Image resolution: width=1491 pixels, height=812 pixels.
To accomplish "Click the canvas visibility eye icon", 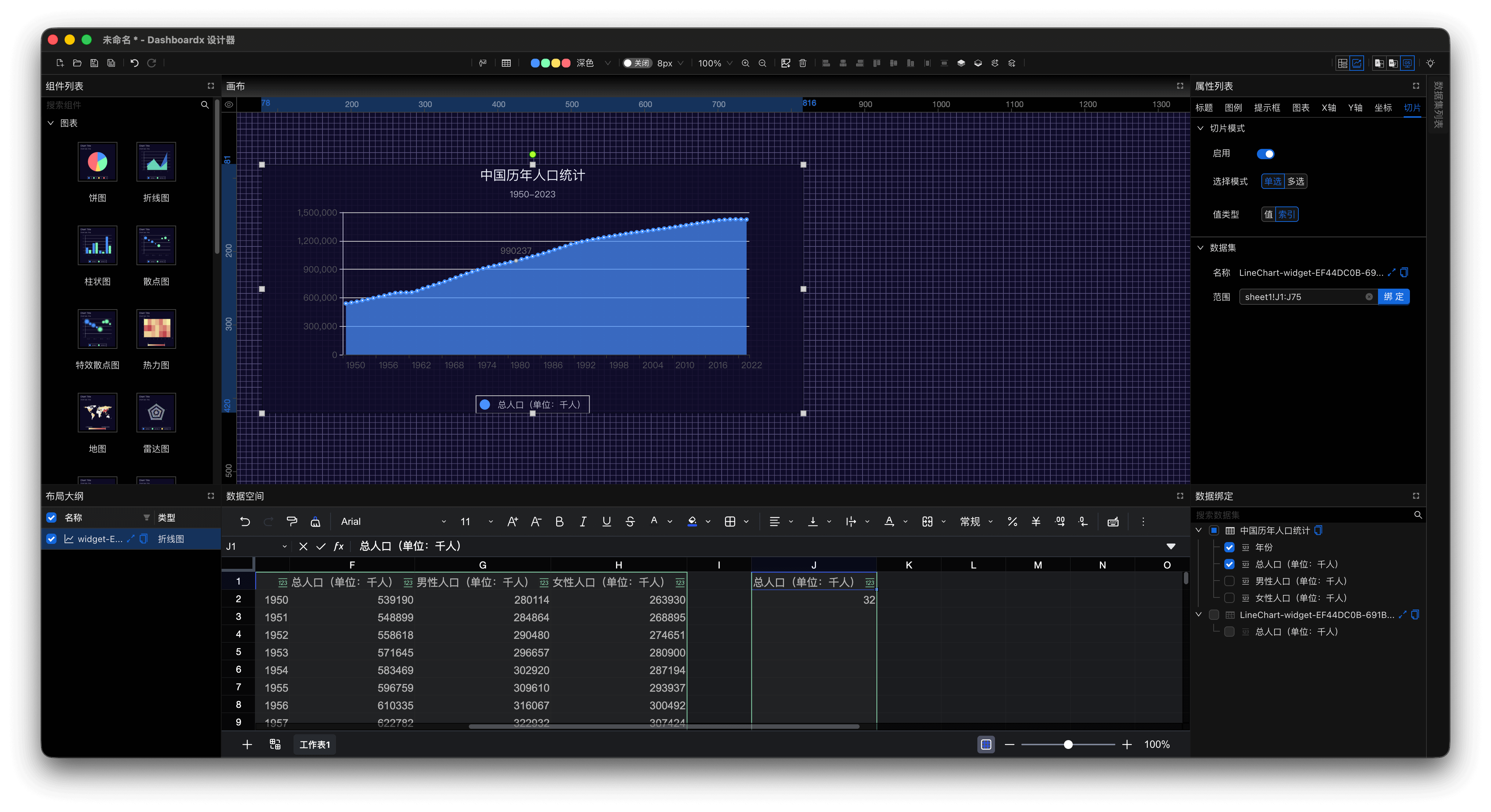I will tap(229, 105).
